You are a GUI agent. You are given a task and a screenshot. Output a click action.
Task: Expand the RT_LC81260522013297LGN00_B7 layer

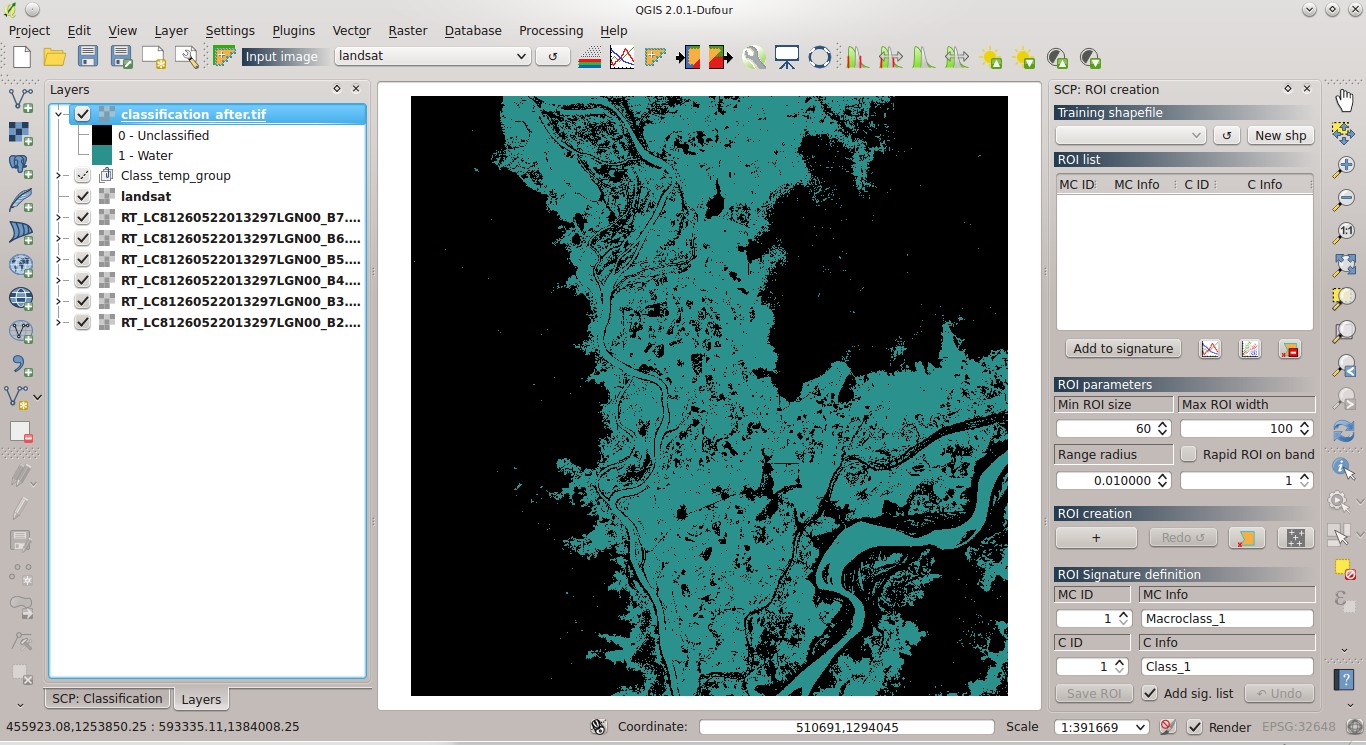[59, 217]
